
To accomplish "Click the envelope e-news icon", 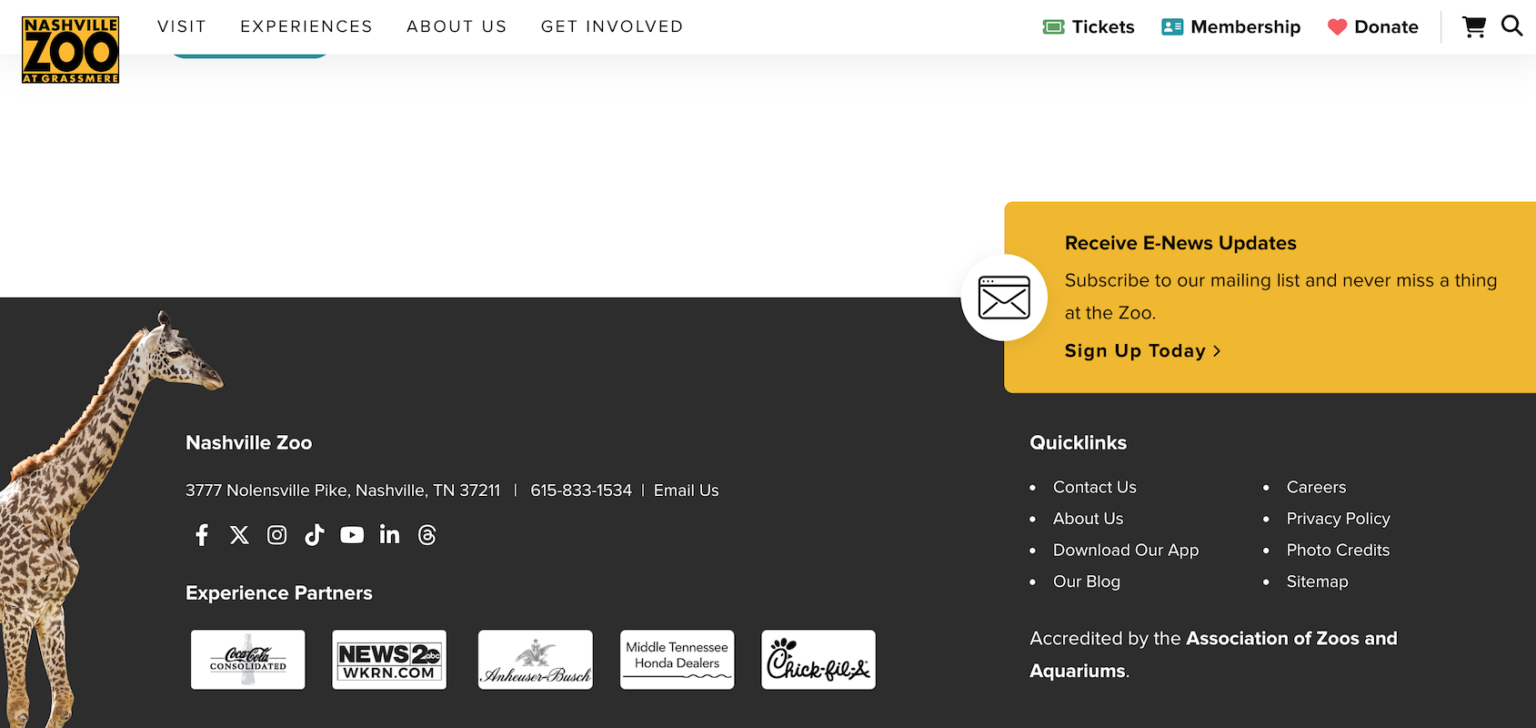I will (1003, 298).
